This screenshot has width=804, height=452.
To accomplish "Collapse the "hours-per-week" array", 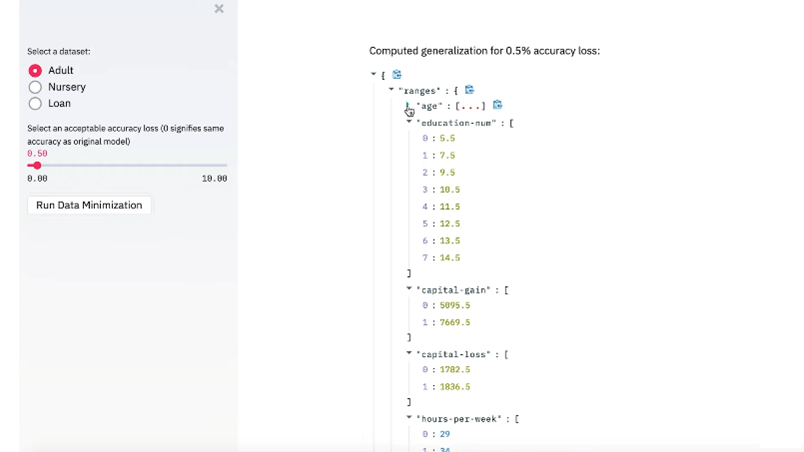I will coord(409,418).
